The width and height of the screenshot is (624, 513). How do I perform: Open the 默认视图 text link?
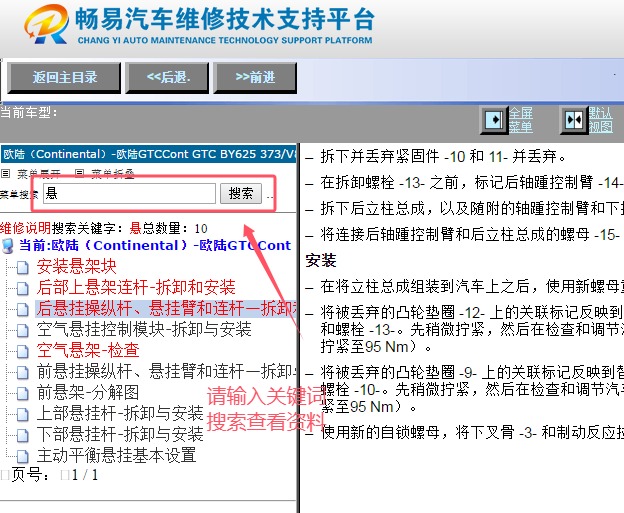601,120
